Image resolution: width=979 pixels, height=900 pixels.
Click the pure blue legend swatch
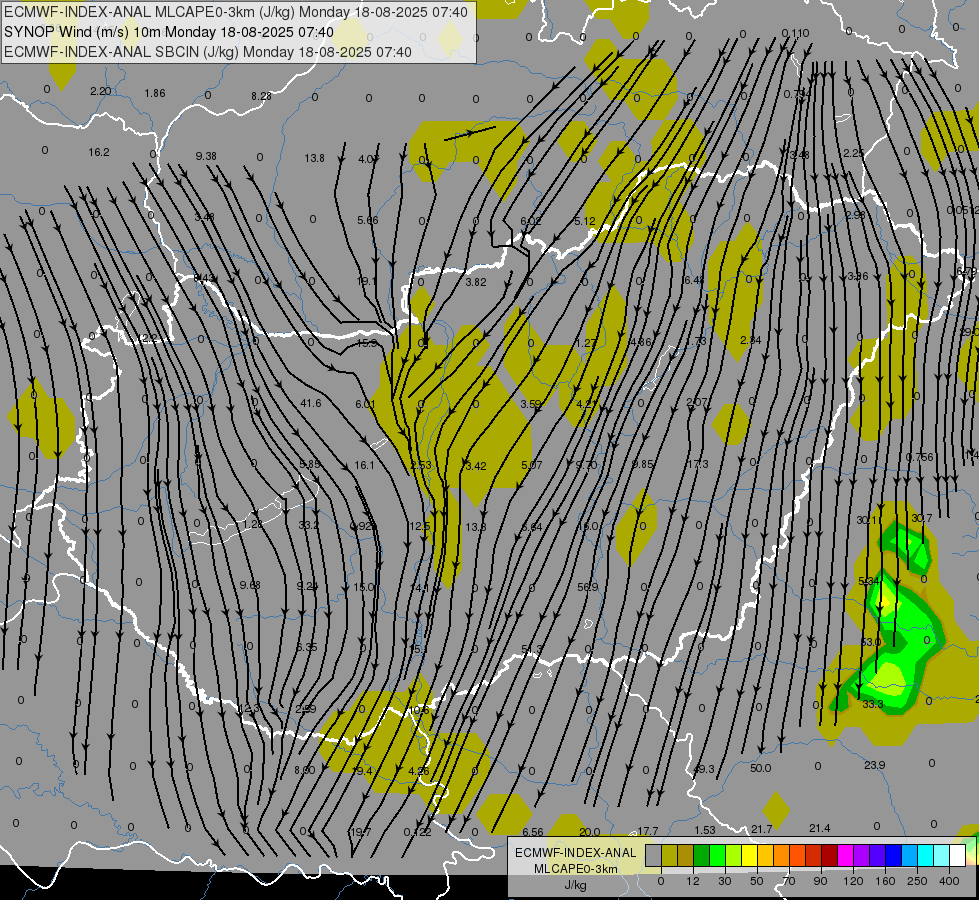point(894,855)
